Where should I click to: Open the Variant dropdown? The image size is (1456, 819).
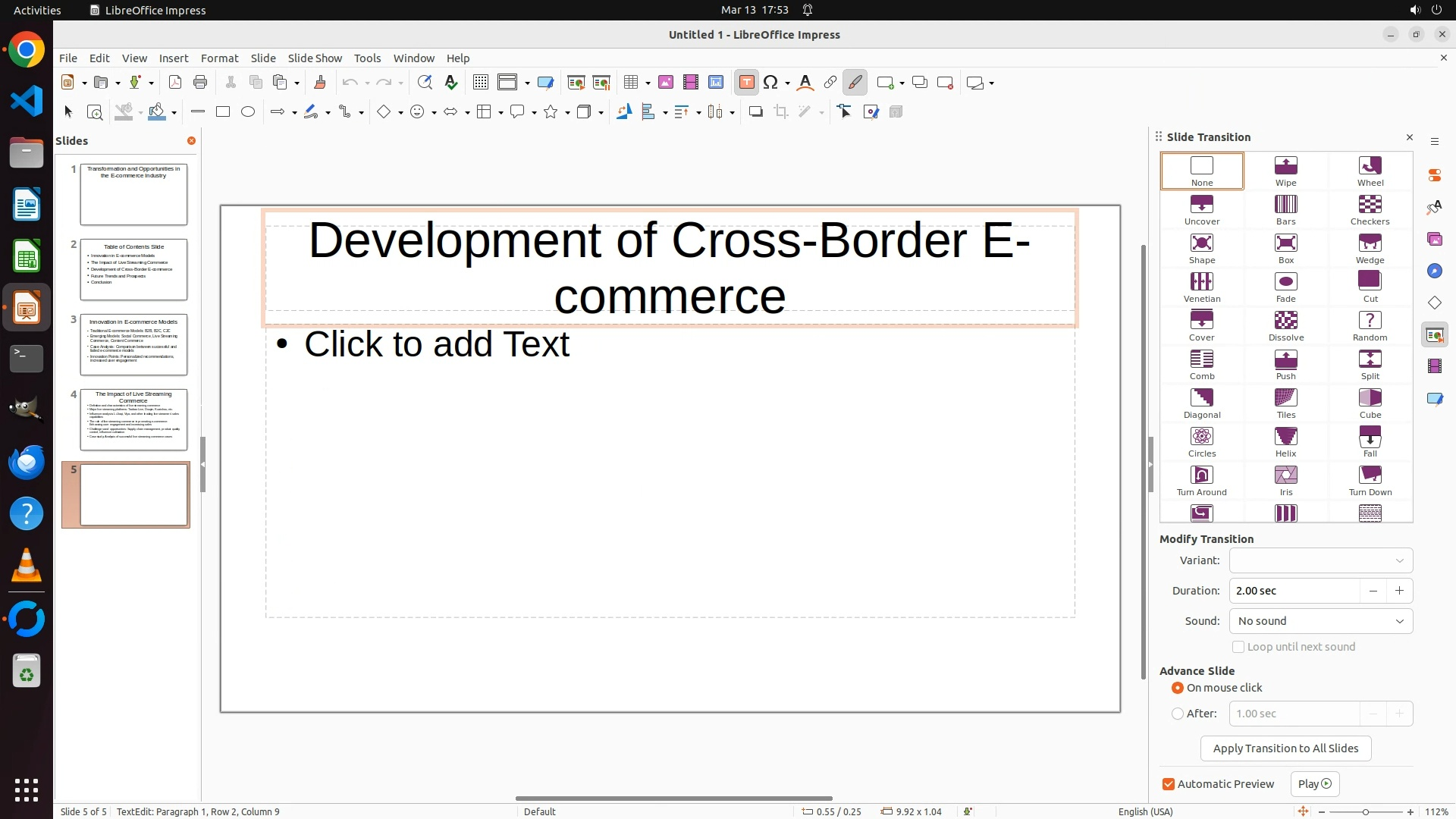click(1320, 560)
